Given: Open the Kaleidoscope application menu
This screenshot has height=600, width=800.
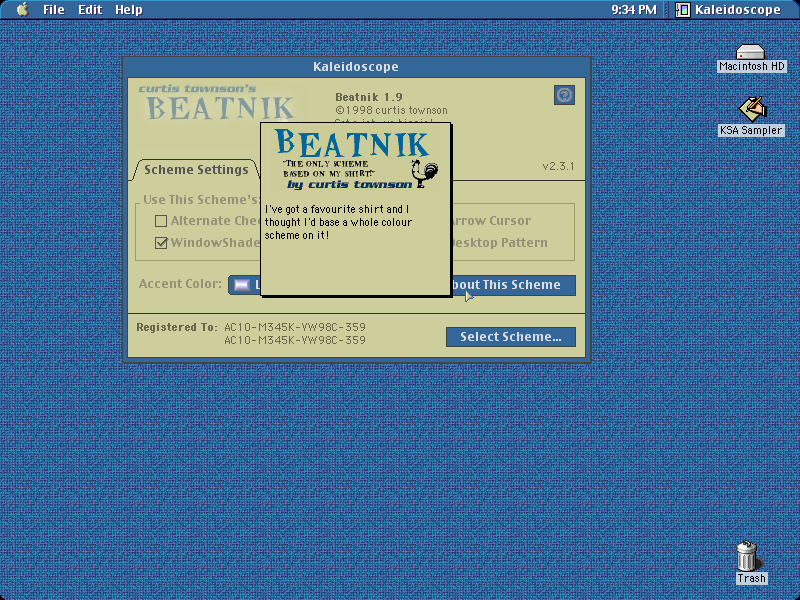Looking at the screenshot, I should 728,10.
